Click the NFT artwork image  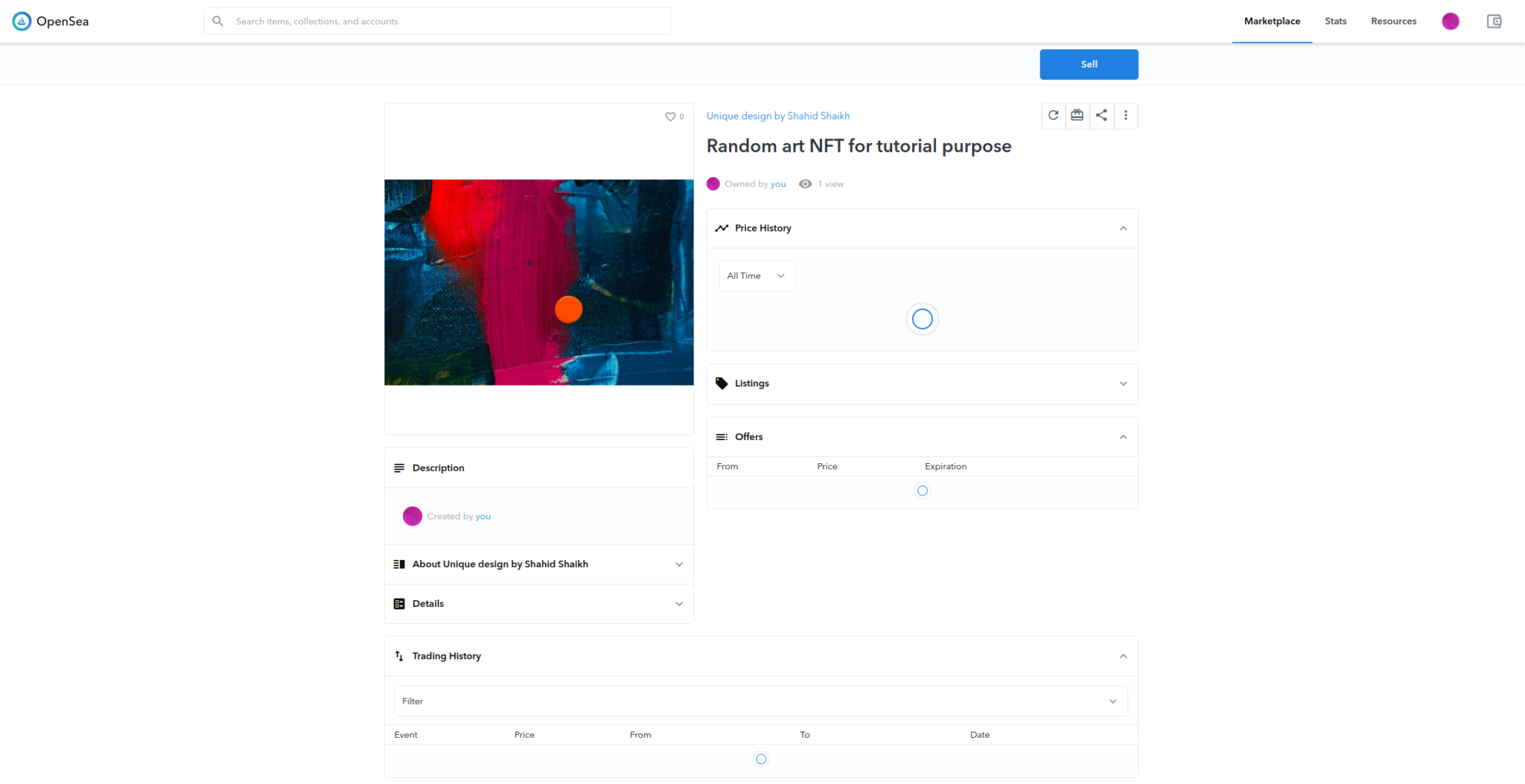tap(539, 282)
